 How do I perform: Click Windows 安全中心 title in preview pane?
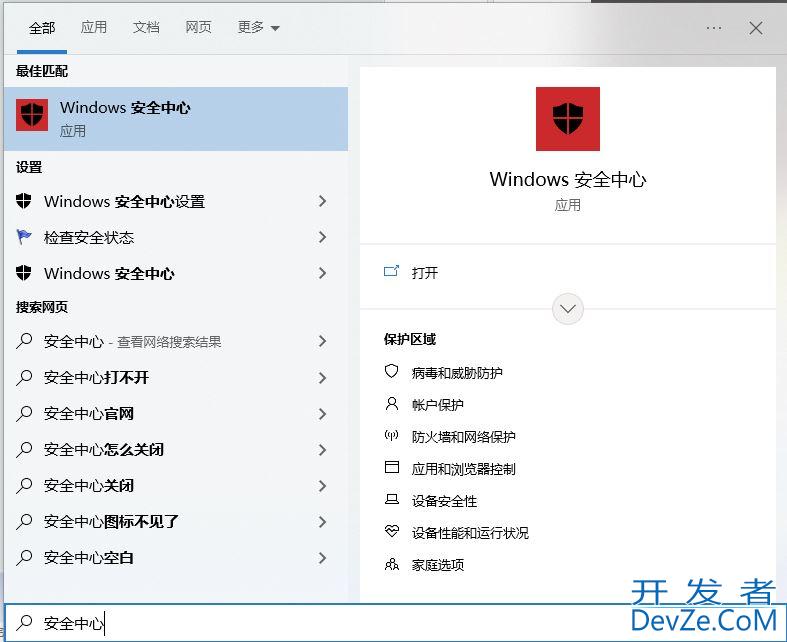(568, 179)
